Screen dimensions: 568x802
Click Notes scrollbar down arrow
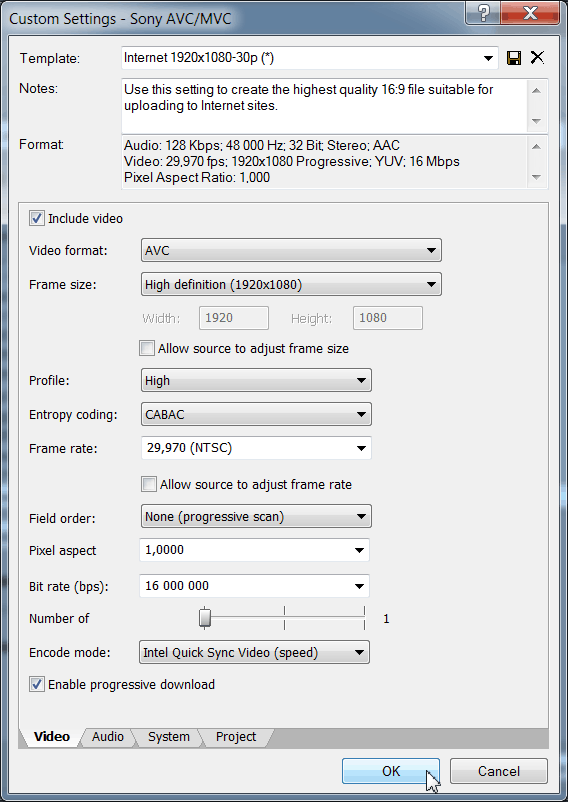pos(536,121)
